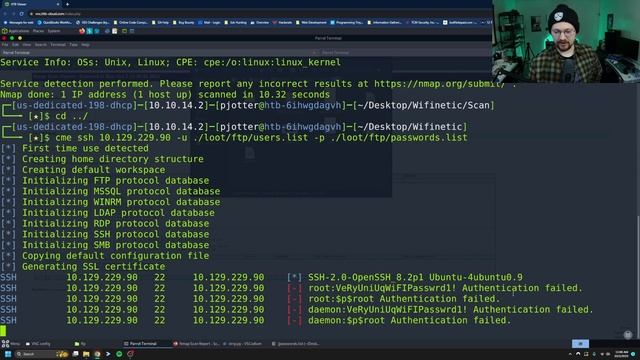Screen dimensions: 640x360
Task: Click the cyan launcher icon next to Firefox
Action: tap(89, 31)
